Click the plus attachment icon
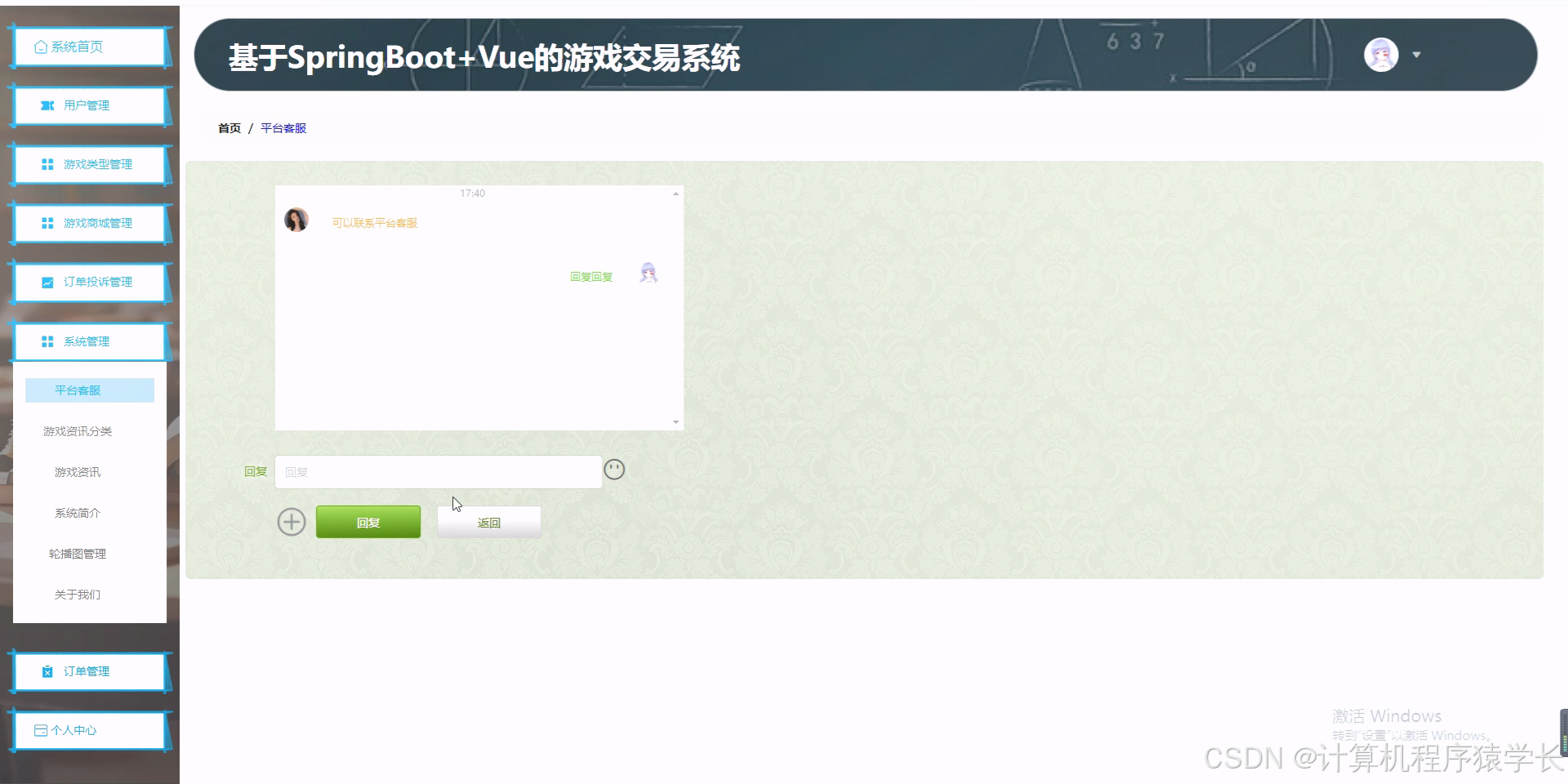1568x784 pixels. point(292,522)
